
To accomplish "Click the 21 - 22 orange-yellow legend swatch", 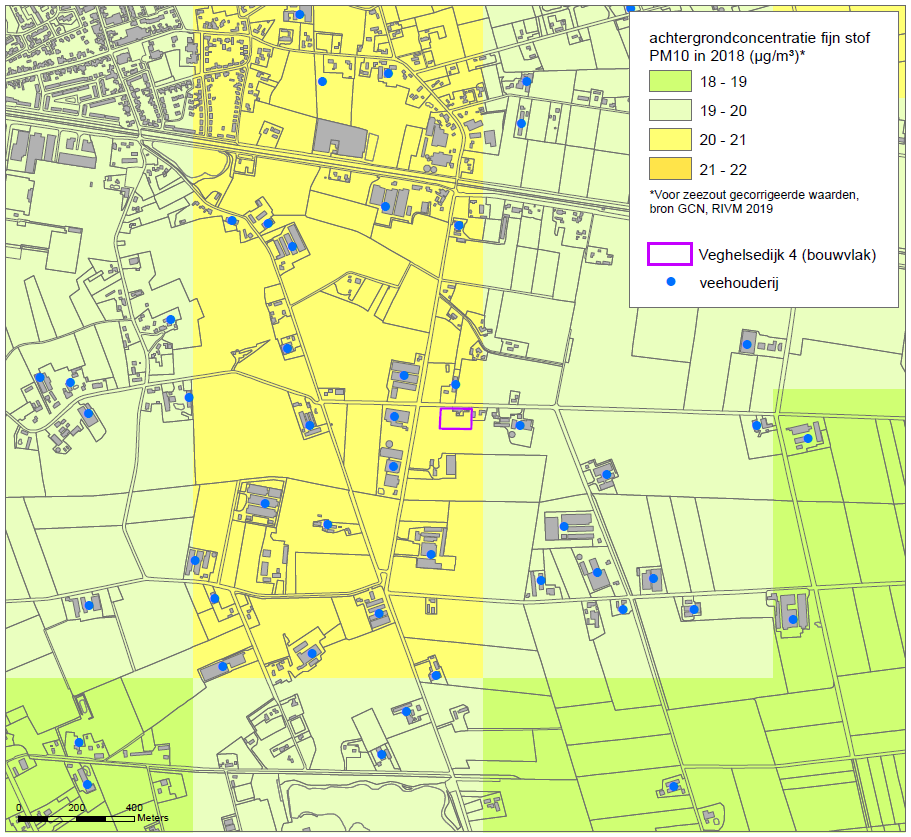I will (670, 169).
